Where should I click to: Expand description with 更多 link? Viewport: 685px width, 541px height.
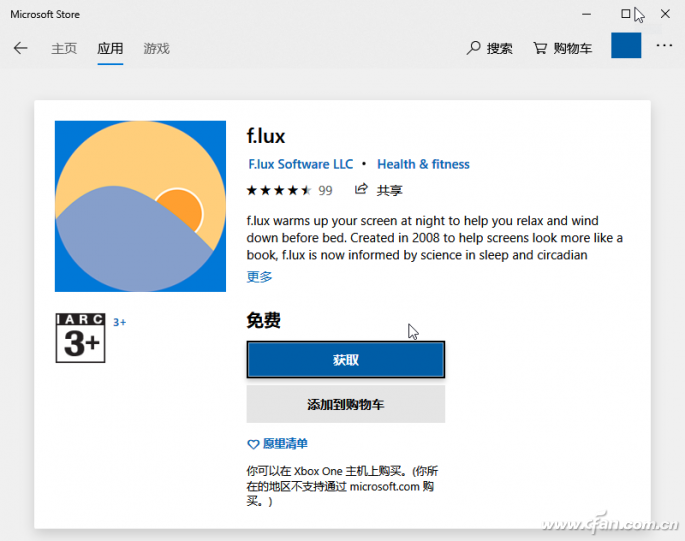pos(259,277)
